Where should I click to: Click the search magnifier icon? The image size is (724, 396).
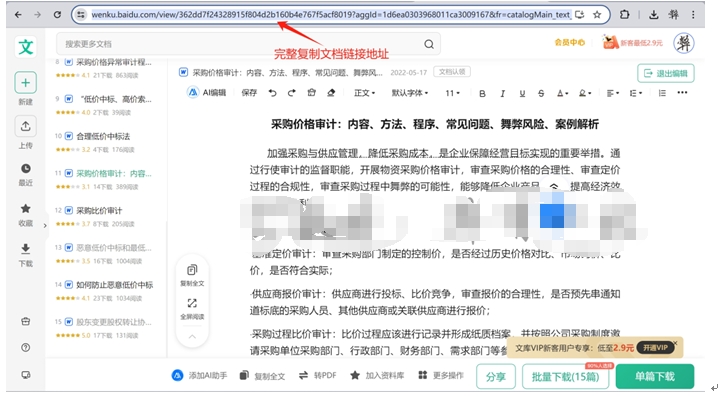click(429, 44)
